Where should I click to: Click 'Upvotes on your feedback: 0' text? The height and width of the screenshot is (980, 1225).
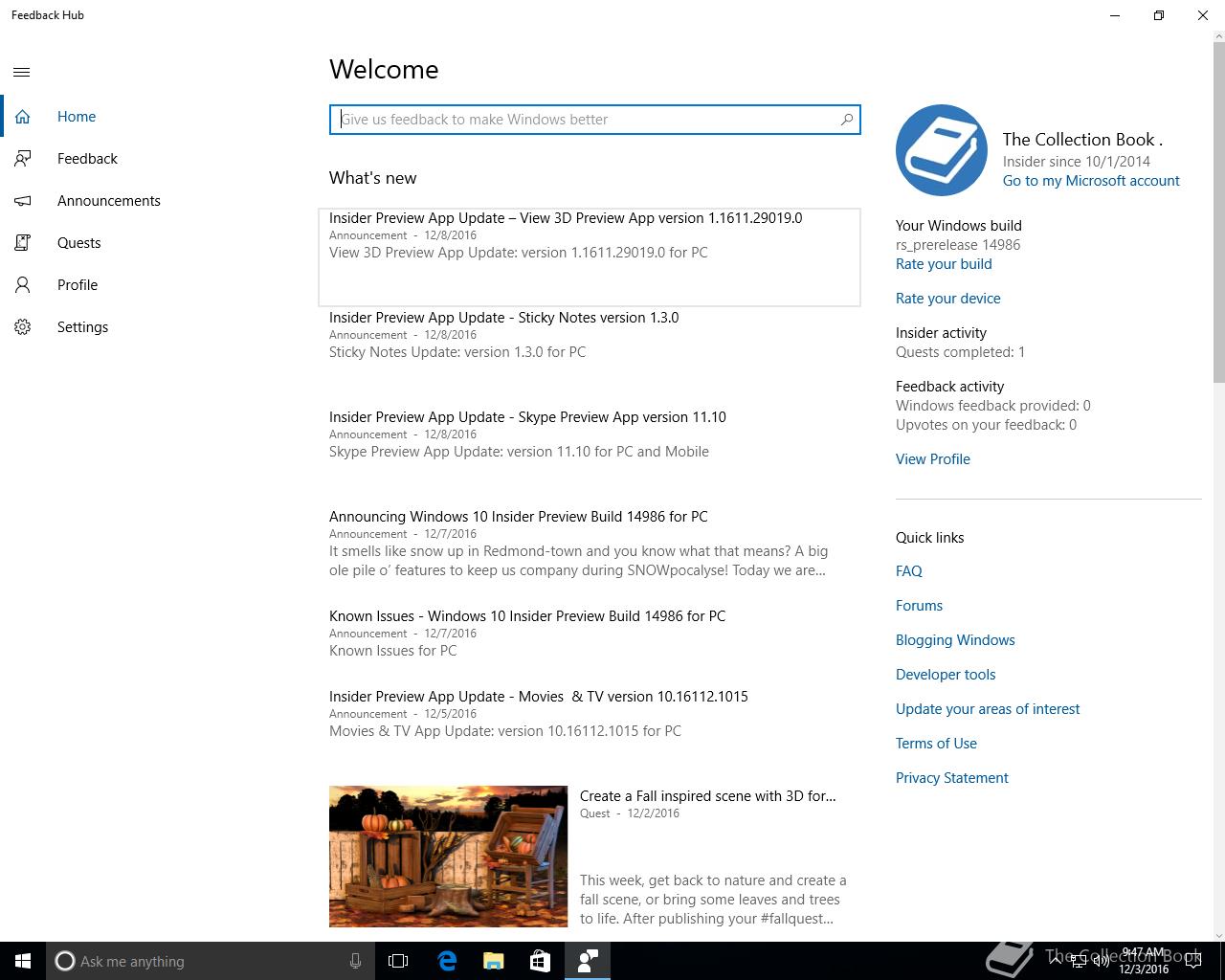click(986, 425)
